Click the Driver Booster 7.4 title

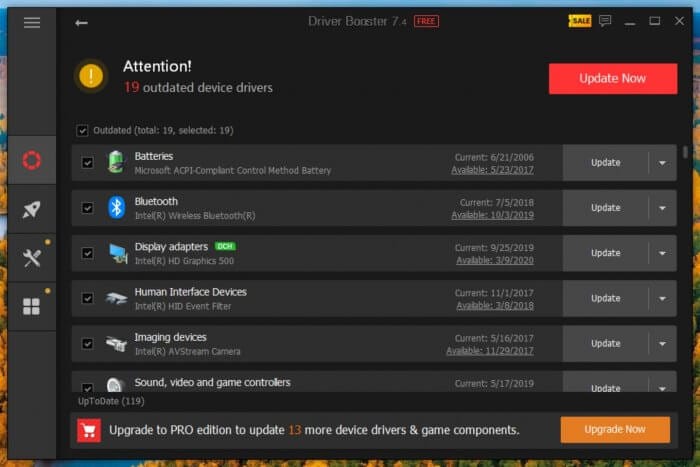tap(357, 21)
